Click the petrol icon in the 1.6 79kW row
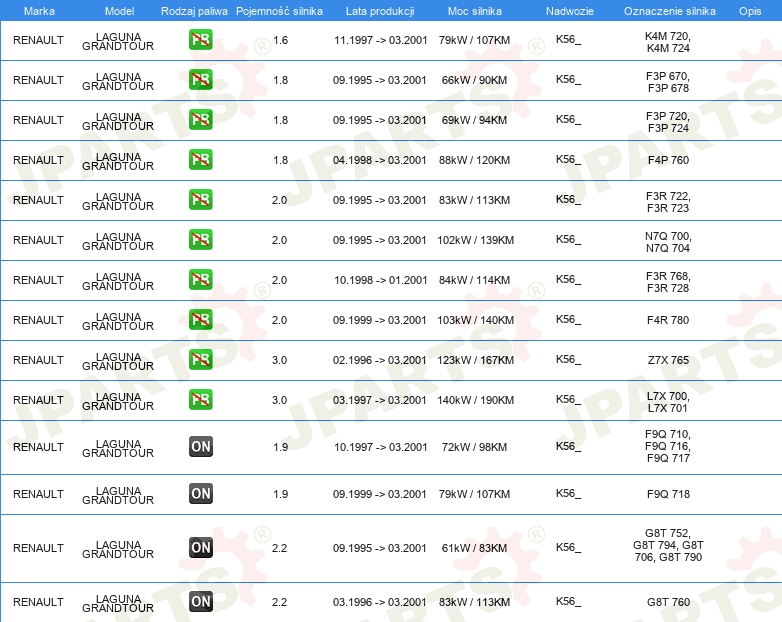 tap(201, 40)
